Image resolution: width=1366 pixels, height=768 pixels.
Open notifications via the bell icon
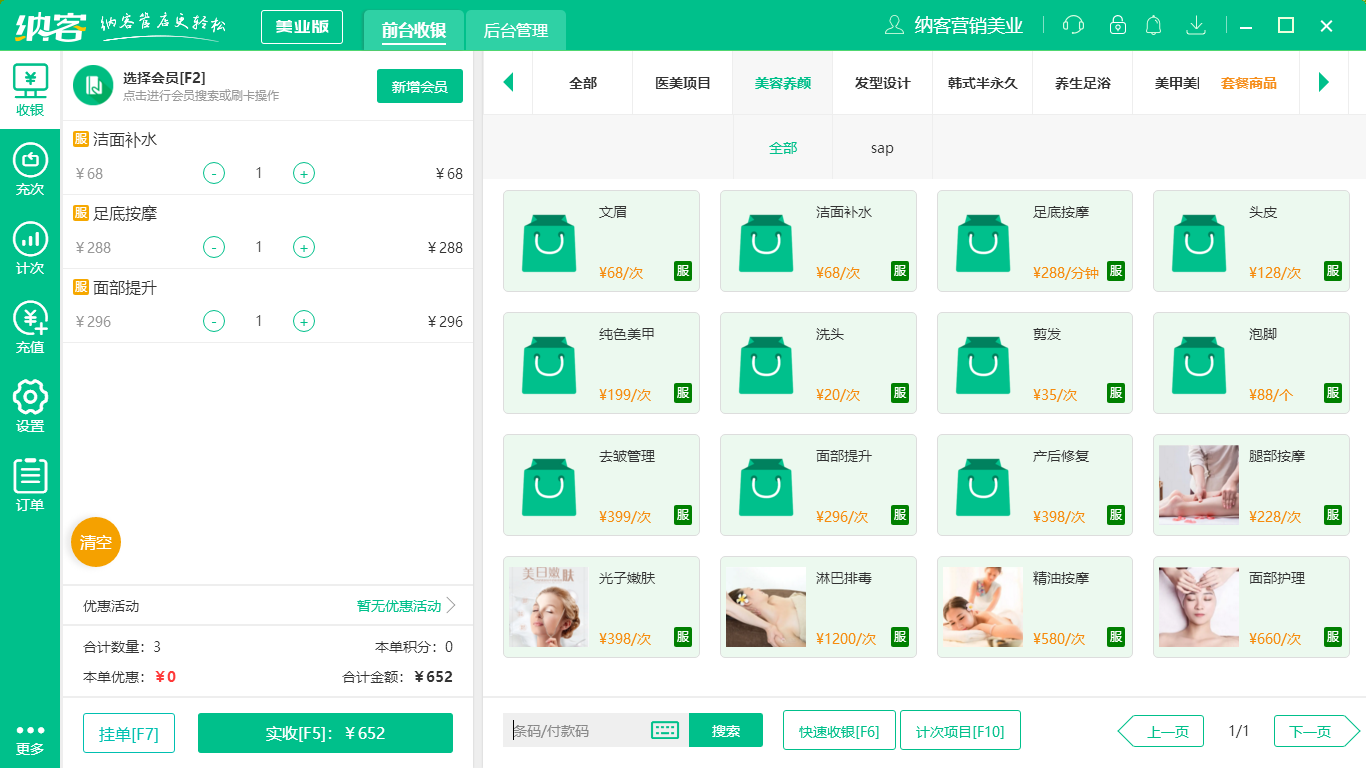pyautogui.click(x=1153, y=24)
